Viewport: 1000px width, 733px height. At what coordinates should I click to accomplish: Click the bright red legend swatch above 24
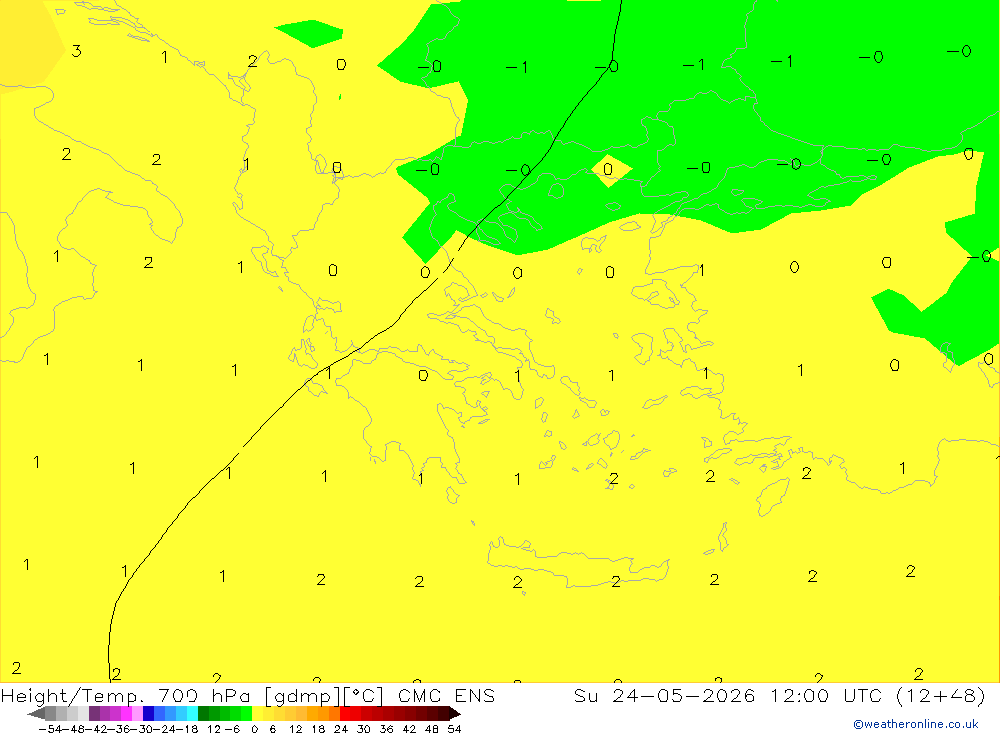tap(345, 714)
